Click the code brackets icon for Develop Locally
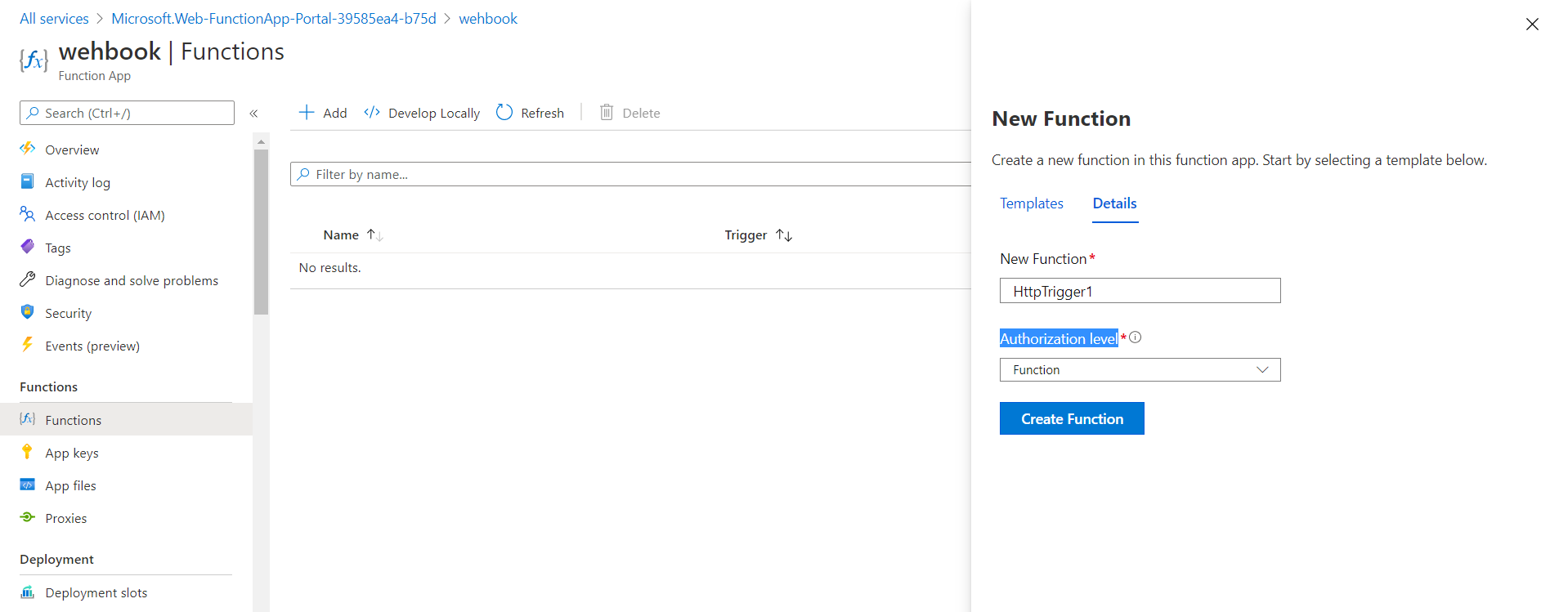The image size is (1568, 612). [x=372, y=112]
